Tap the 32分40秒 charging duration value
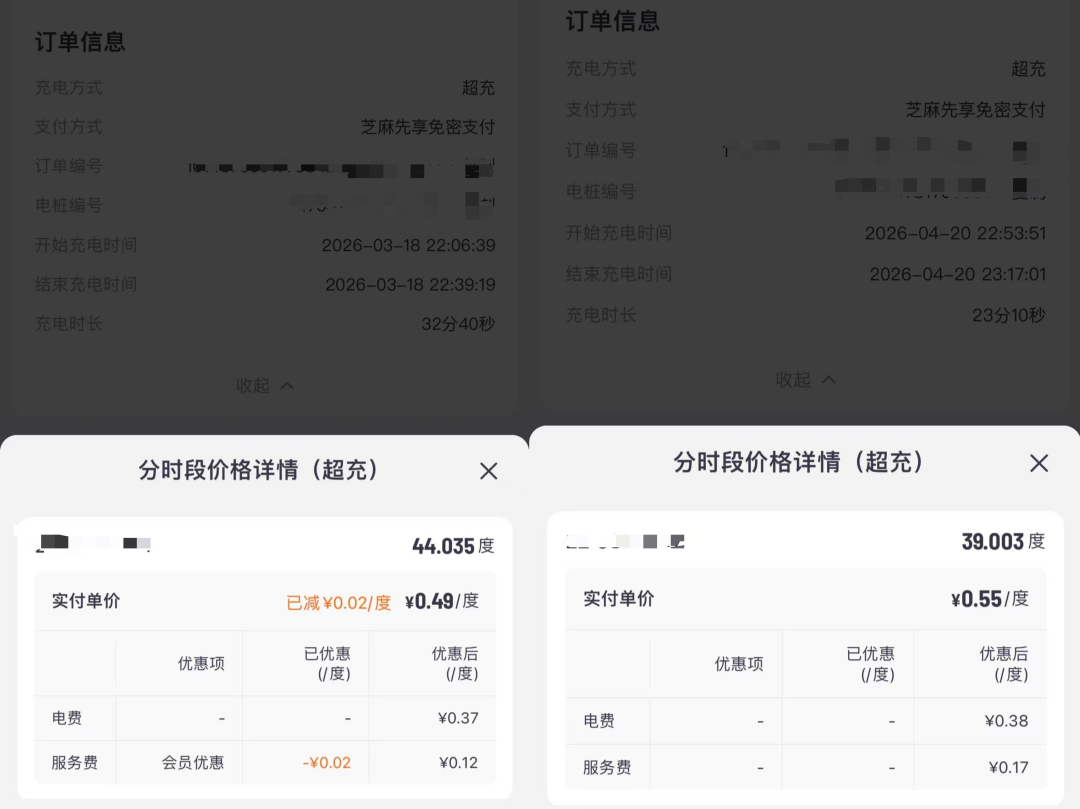The width and height of the screenshot is (1080, 809). [458, 323]
